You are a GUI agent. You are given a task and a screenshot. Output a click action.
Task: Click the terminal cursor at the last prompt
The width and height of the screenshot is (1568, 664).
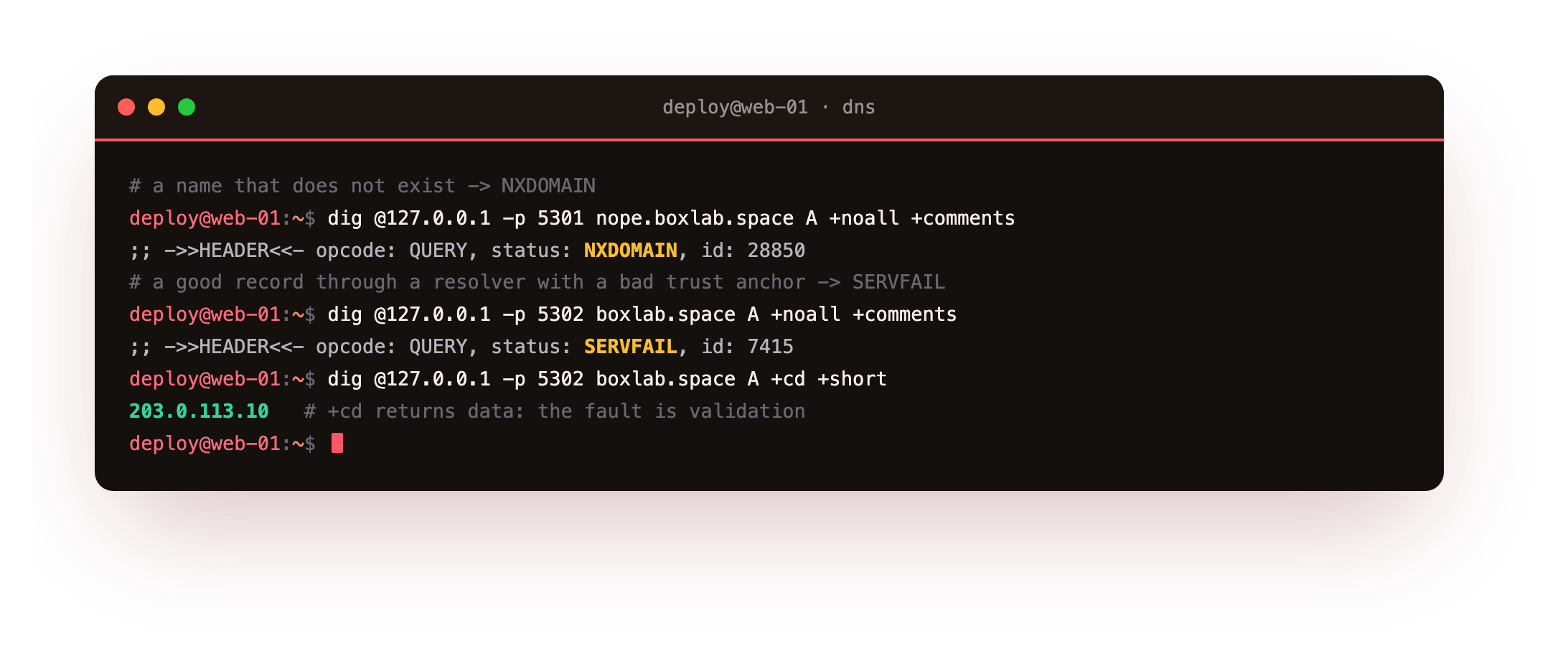click(337, 443)
